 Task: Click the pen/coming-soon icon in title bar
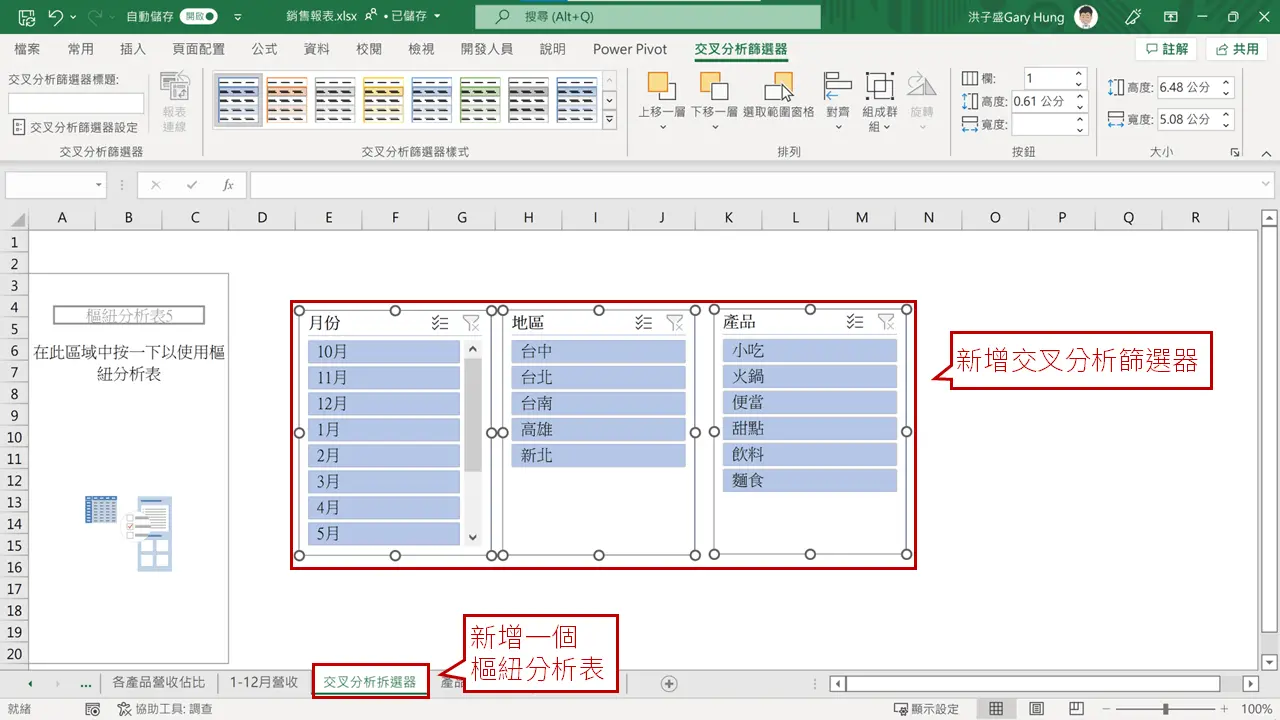(x=1133, y=17)
